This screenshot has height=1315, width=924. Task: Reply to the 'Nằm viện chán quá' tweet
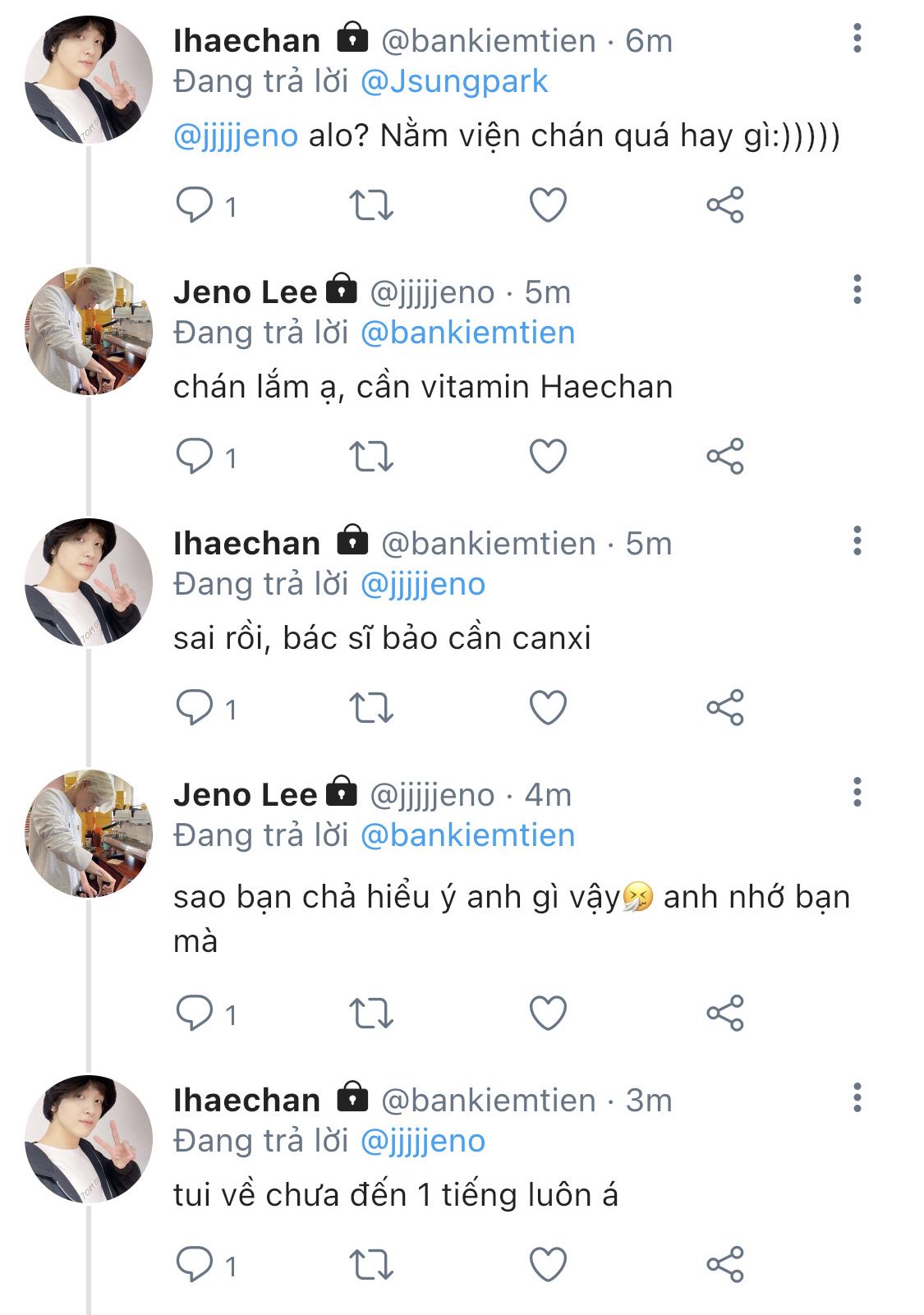(195, 205)
